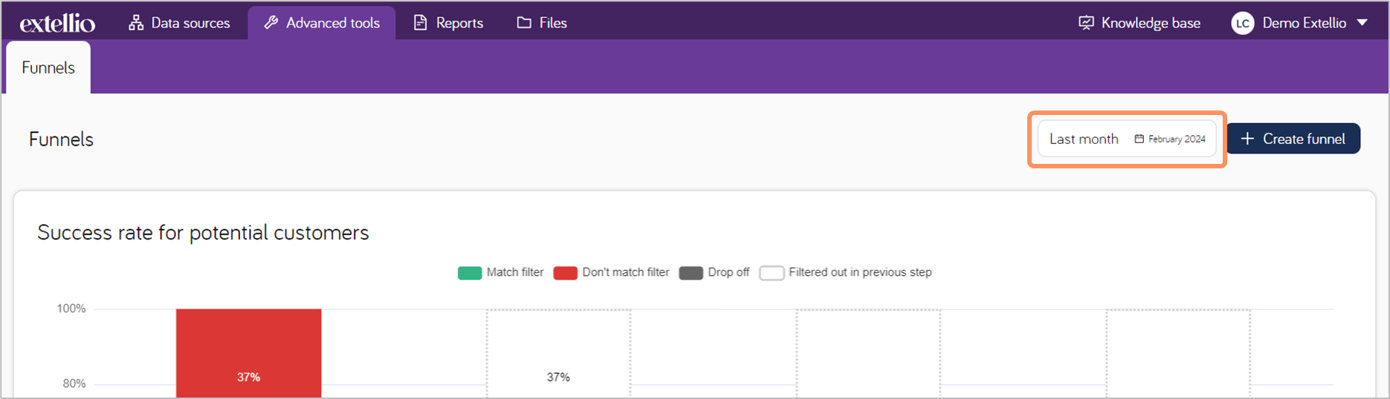
Task: Toggle the Match filter legend entry
Action: click(x=501, y=272)
